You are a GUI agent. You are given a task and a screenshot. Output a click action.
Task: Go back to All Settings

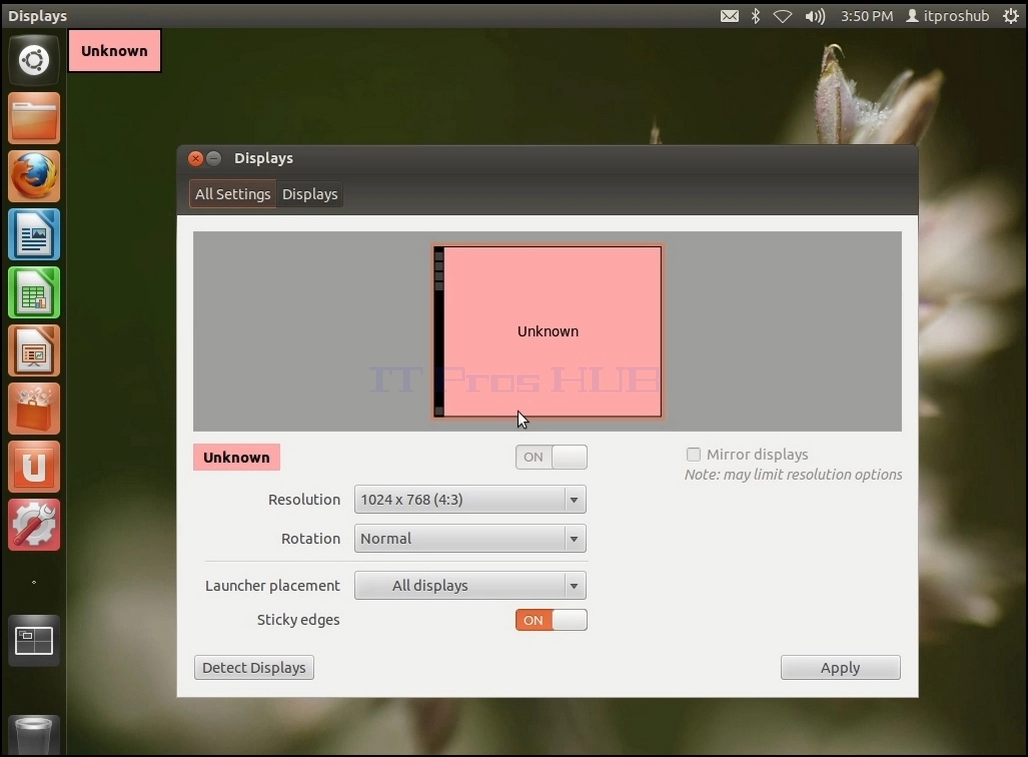[x=233, y=194]
